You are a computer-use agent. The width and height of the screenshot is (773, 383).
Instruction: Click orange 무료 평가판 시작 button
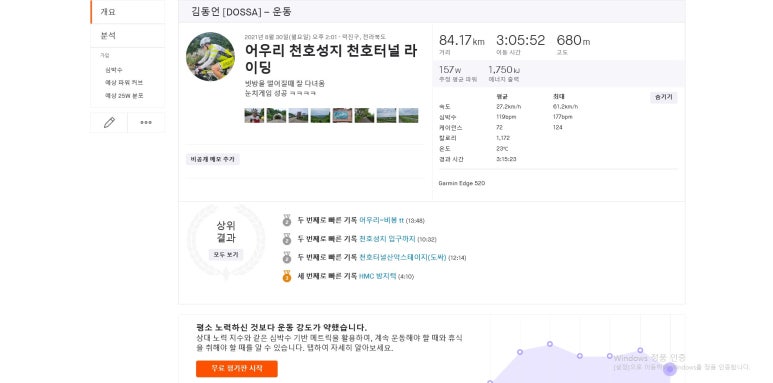point(237,369)
